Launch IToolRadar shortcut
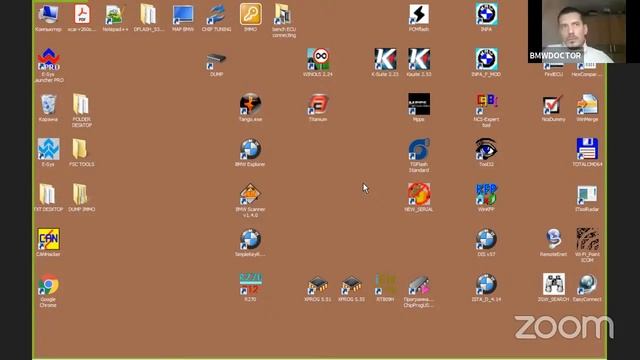 click(x=587, y=194)
